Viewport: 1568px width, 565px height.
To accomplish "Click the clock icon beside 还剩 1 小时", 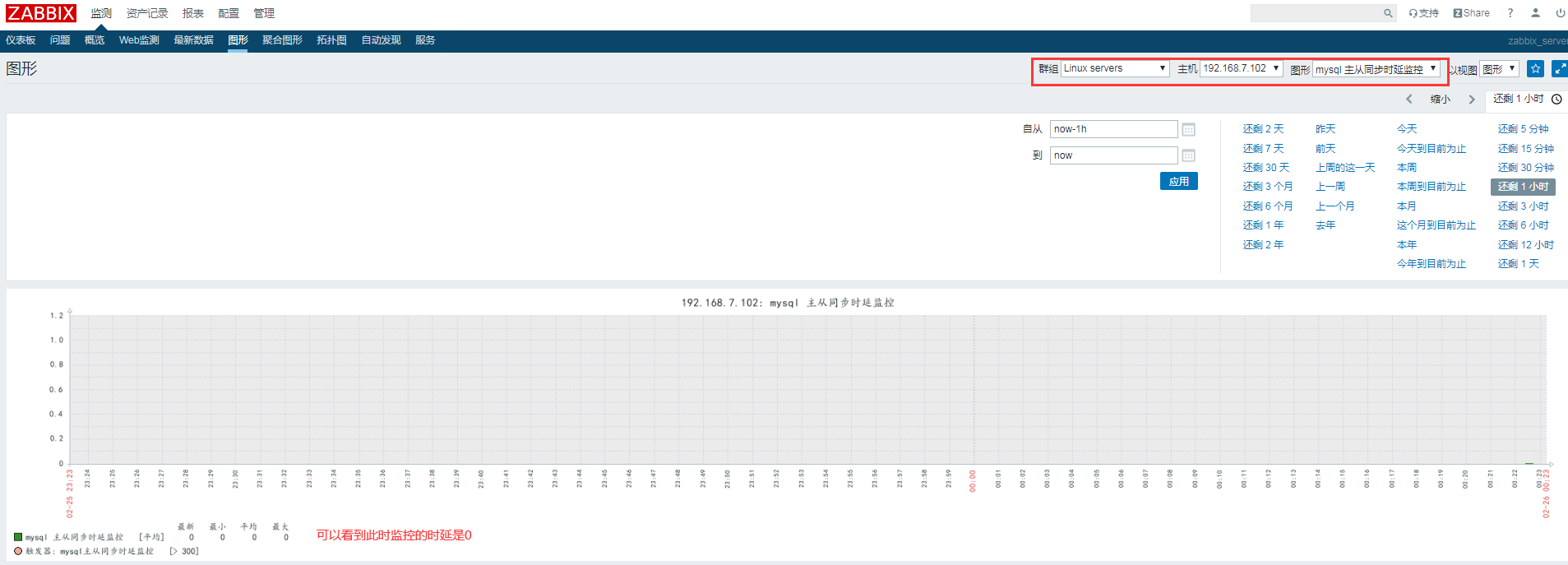I will click(1556, 99).
